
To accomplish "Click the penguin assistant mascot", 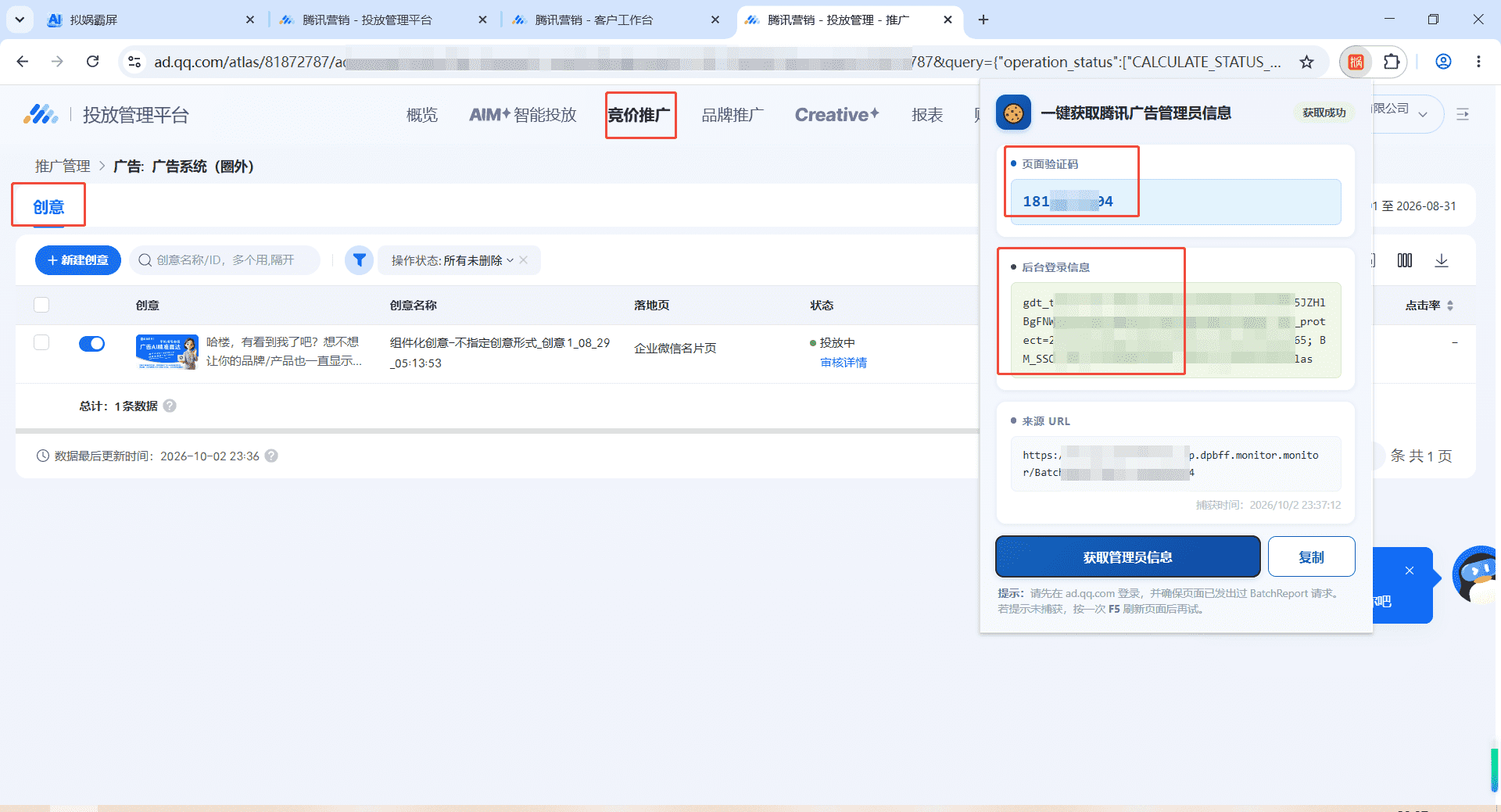I will 1475,574.
